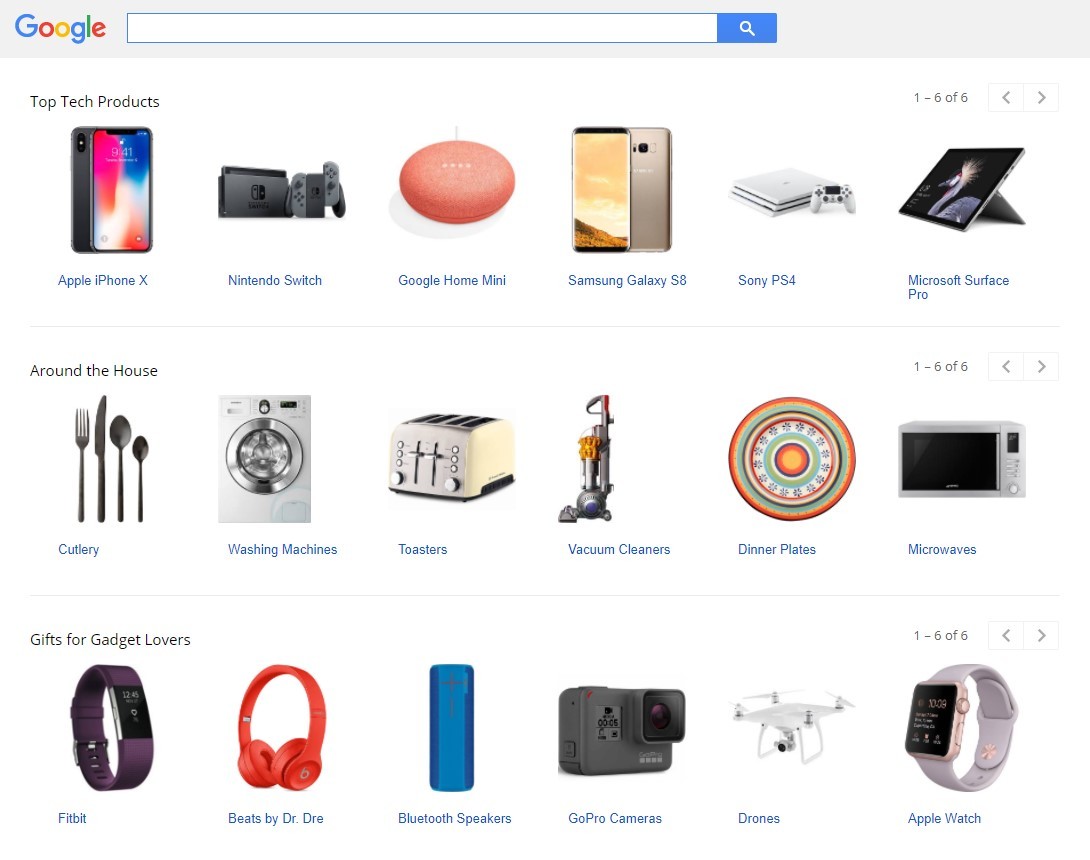Viewport: 1090px width, 860px height.
Task: Select the colorful Dinner Plates image
Action: tap(792, 459)
